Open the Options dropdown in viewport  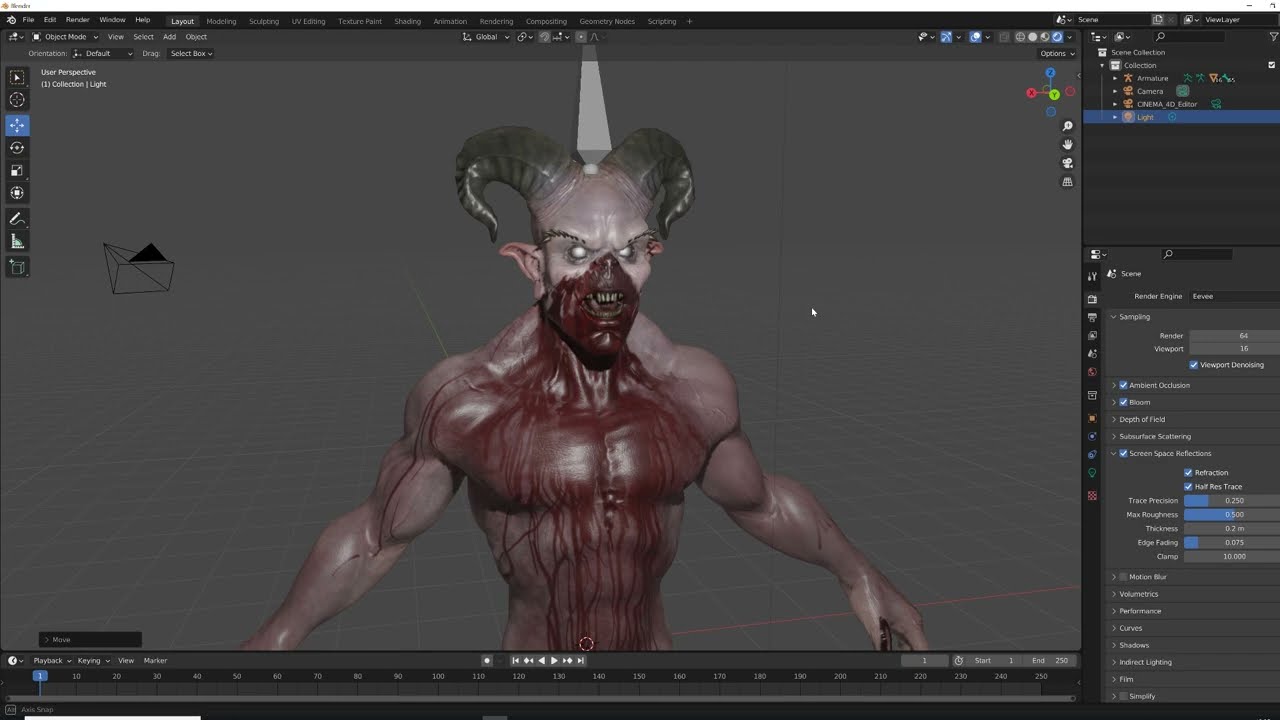tap(1056, 53)
